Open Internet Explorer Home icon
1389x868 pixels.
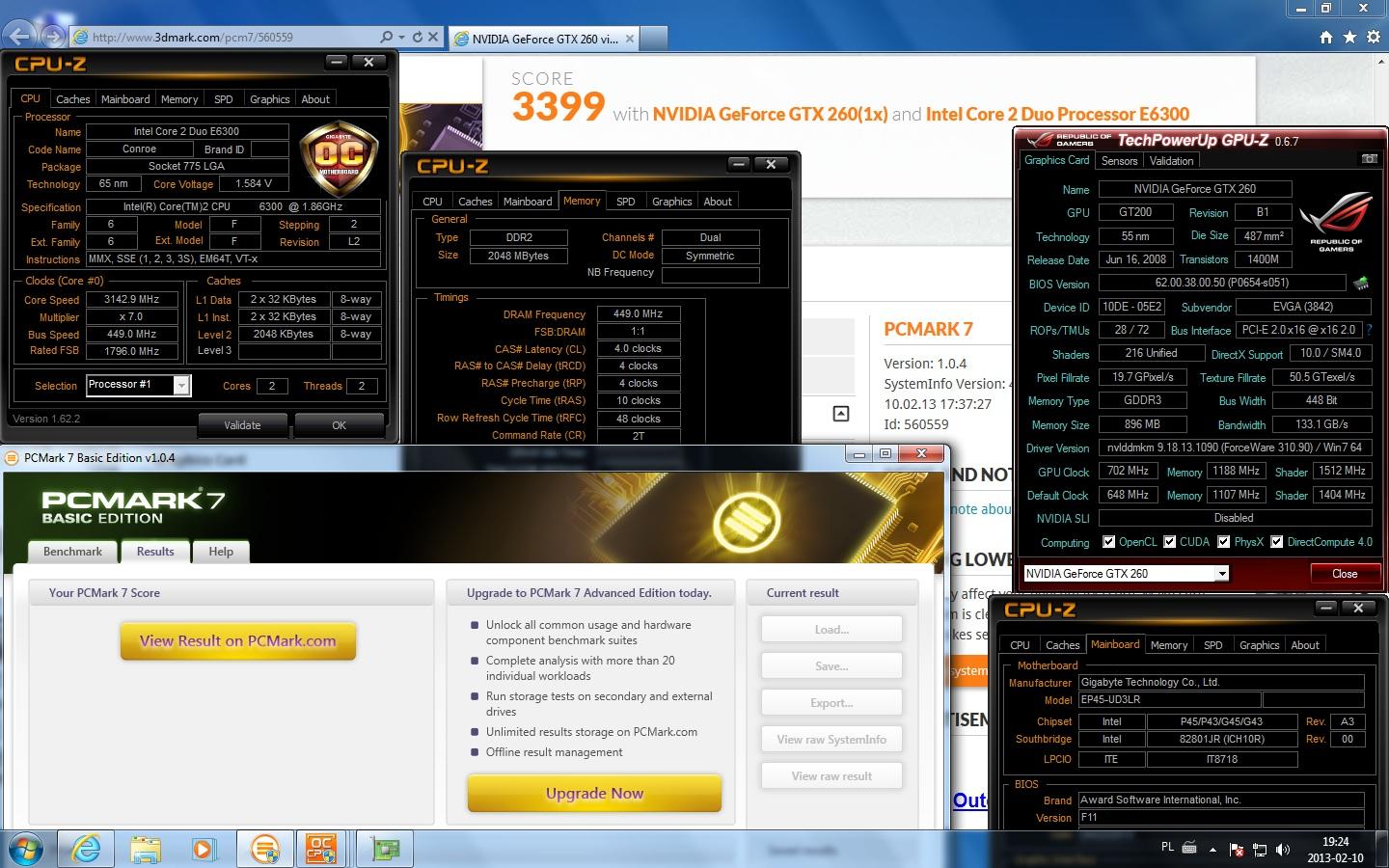pyautogui.click(x=1325, y=37)
